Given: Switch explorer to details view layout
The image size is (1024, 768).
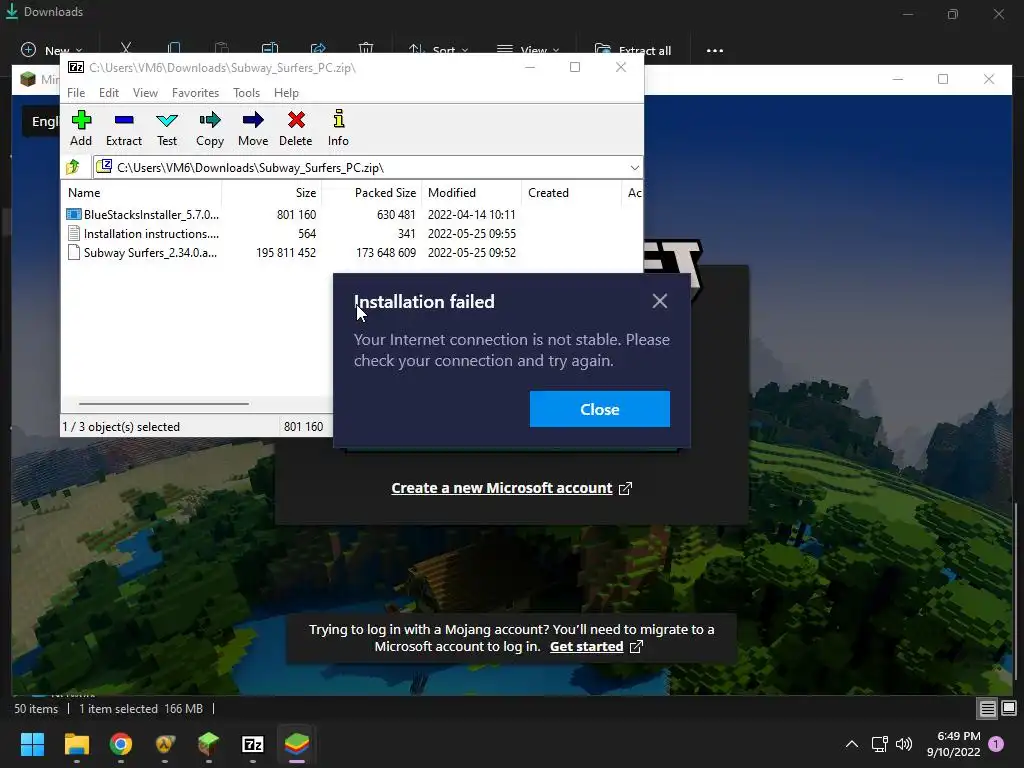Looking at the screenshot, I should coord(987,708).
